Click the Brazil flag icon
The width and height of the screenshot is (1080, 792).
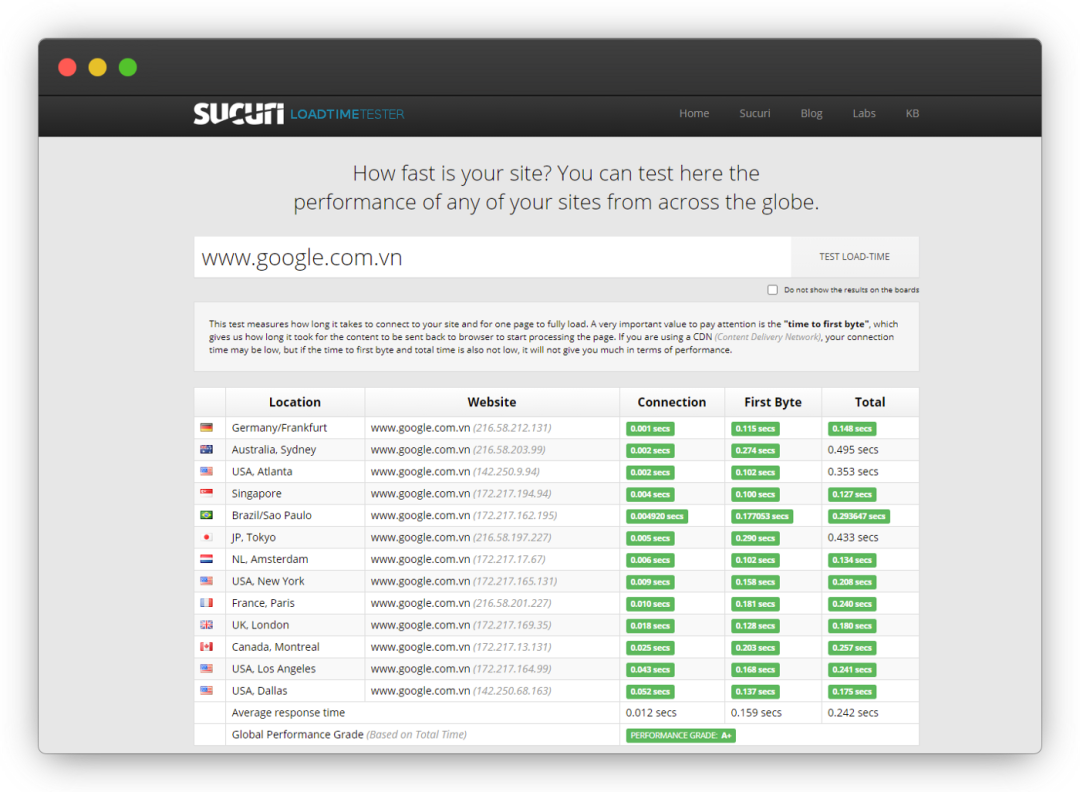207,515
